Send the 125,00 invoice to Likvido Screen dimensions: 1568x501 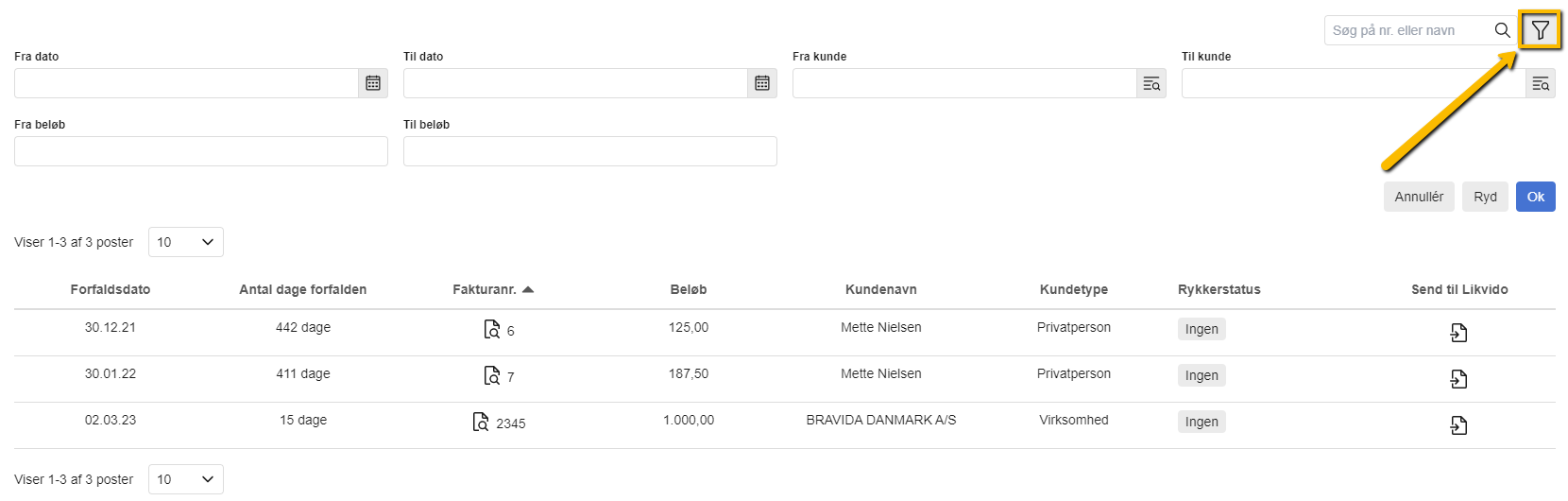tap(1459, 333)
